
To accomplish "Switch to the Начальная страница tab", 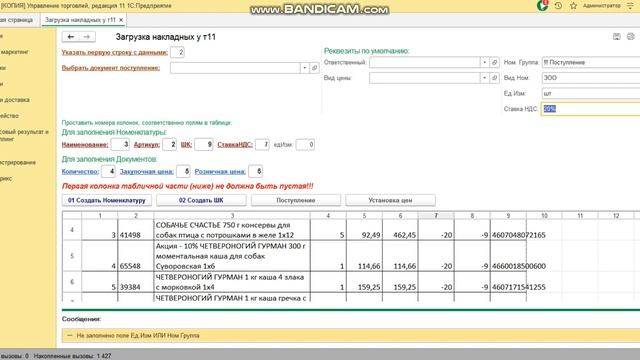I will (16, 20).
